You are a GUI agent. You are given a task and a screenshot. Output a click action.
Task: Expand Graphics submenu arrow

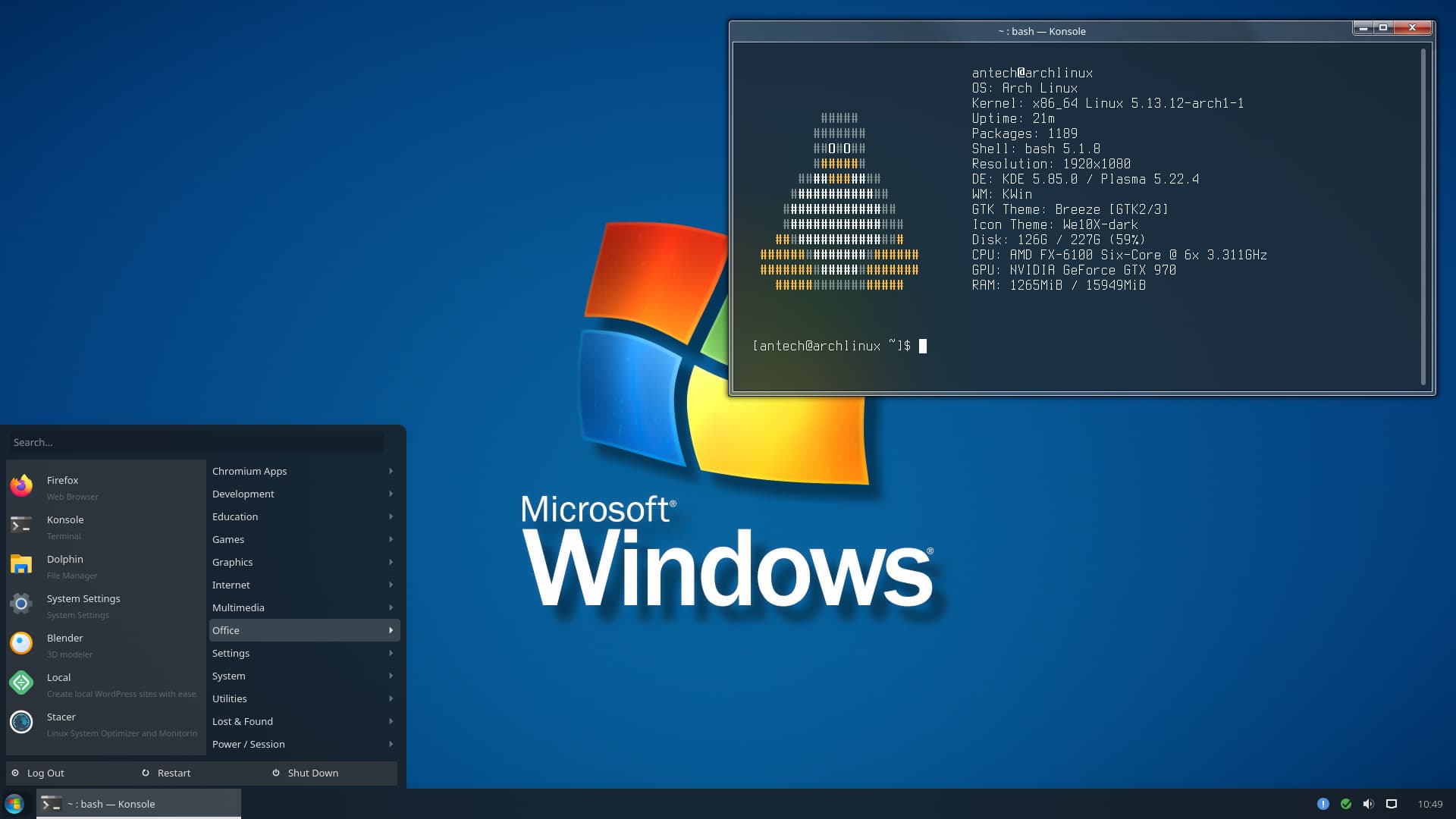(391, 562)
